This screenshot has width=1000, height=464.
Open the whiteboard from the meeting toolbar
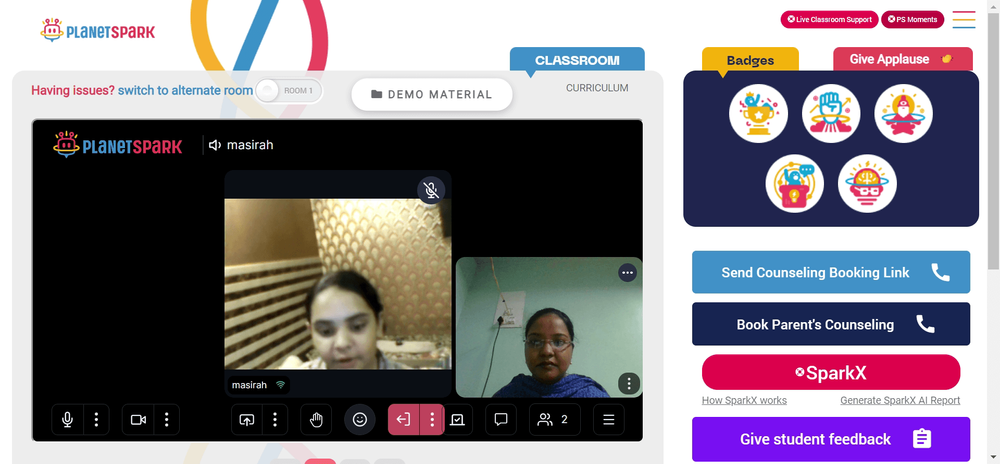click(459, 419)
